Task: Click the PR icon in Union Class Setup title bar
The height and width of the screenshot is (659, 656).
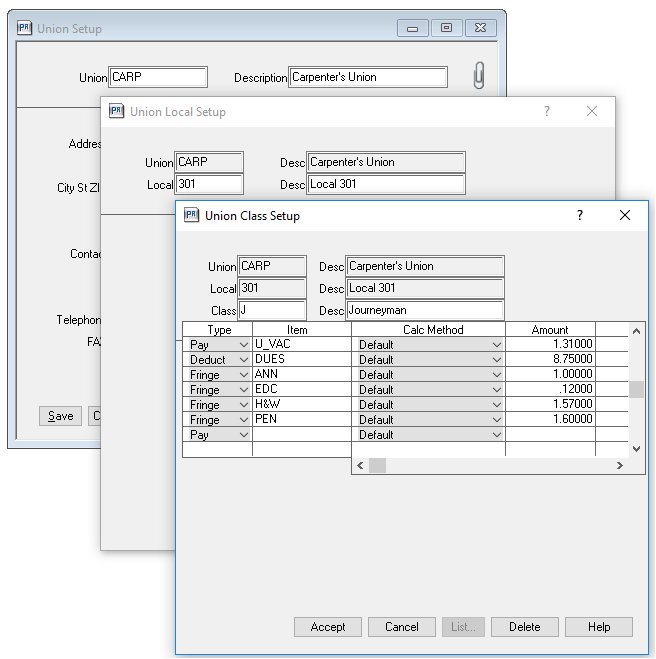Action: [191, 215]
